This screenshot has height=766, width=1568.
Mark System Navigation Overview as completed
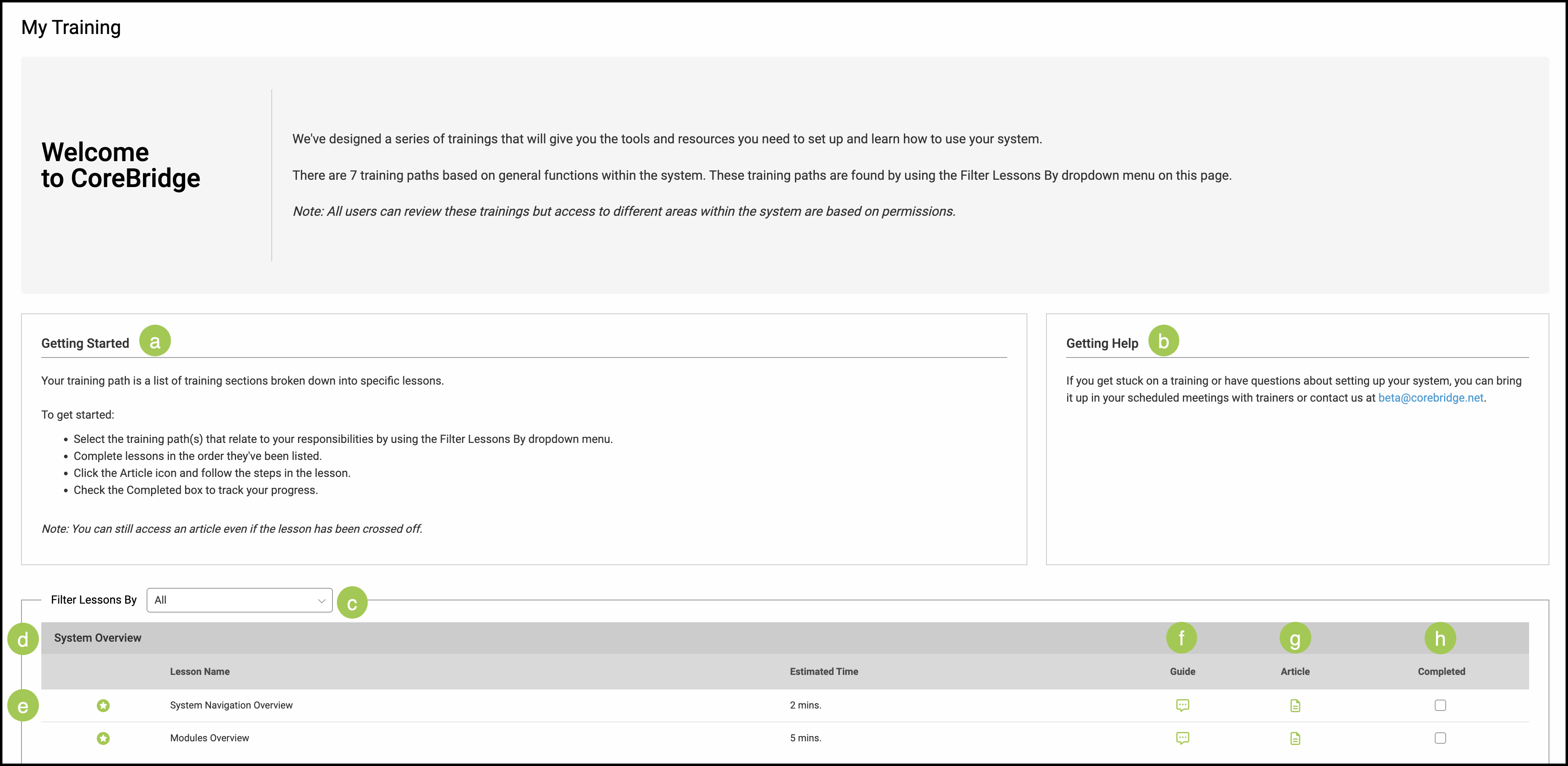(1440, 705)
